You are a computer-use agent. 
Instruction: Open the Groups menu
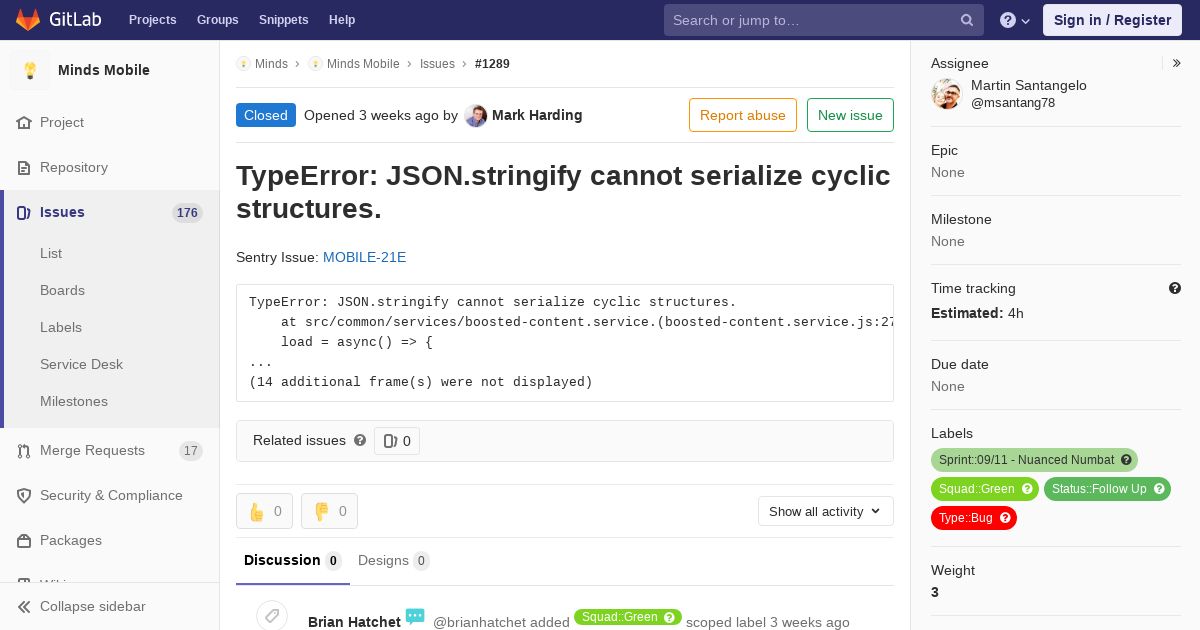tap(218, 20)
